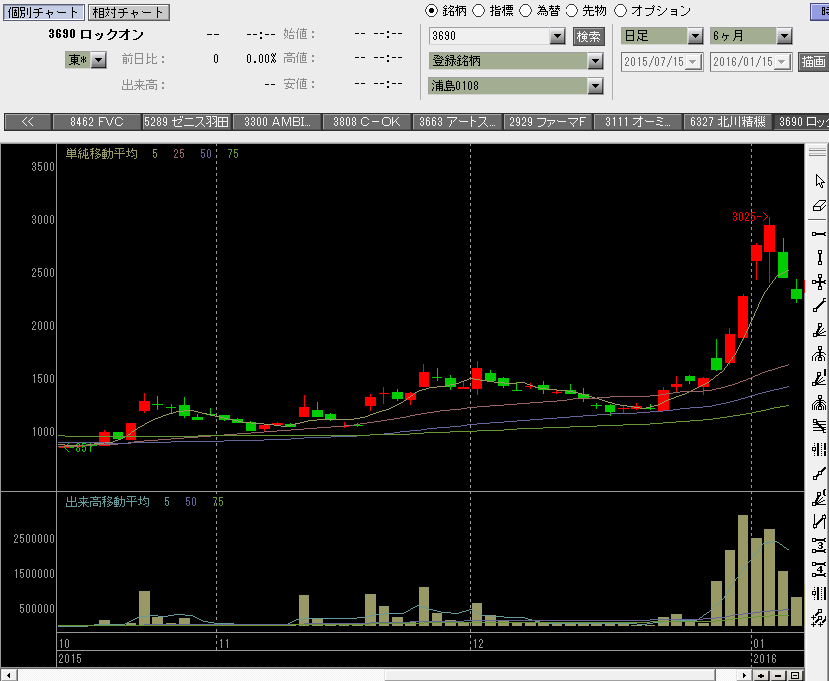The height and width of the screenshot is (681, 829).
Task: Select the 先物 radio button
Action: (x=572, y=11)
